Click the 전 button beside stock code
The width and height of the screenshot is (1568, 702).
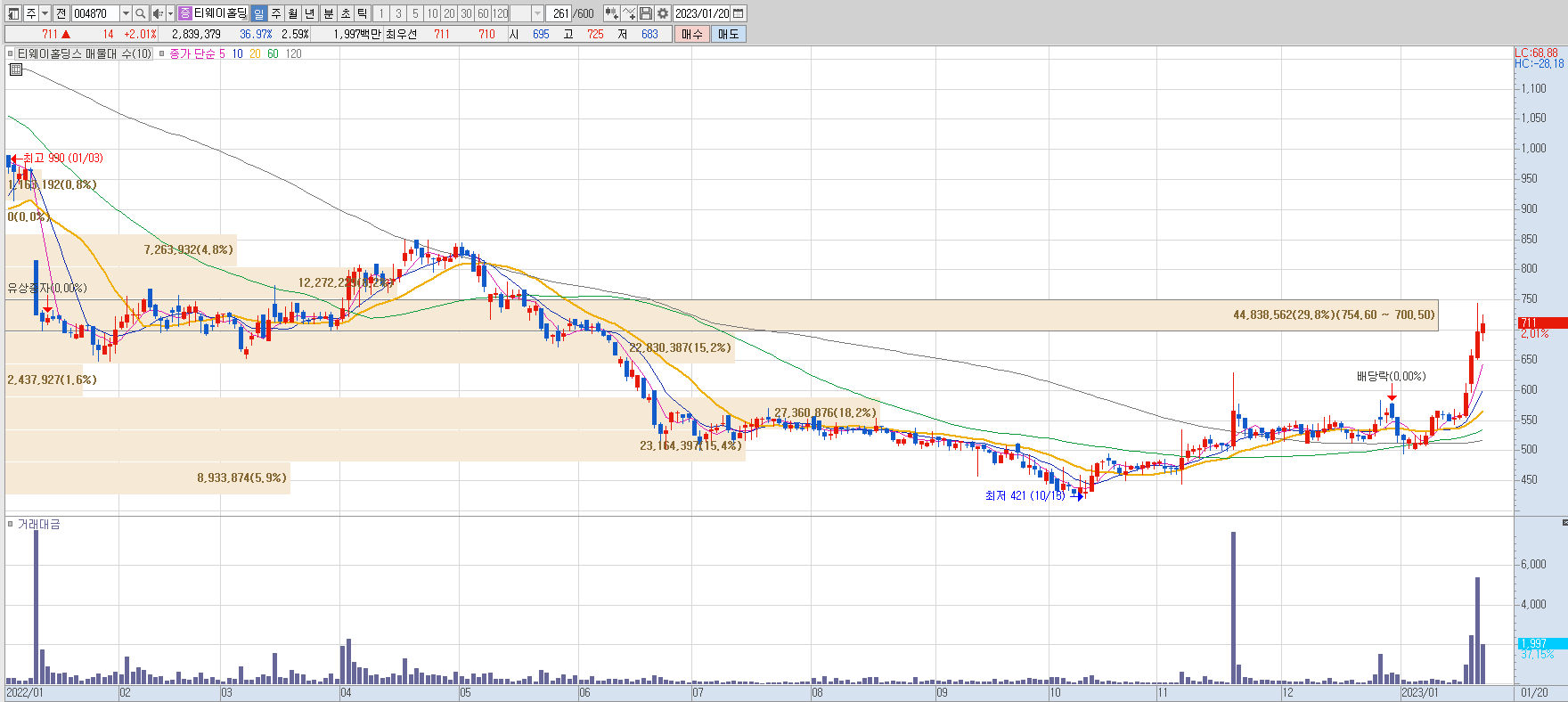(x=61, y=13)
